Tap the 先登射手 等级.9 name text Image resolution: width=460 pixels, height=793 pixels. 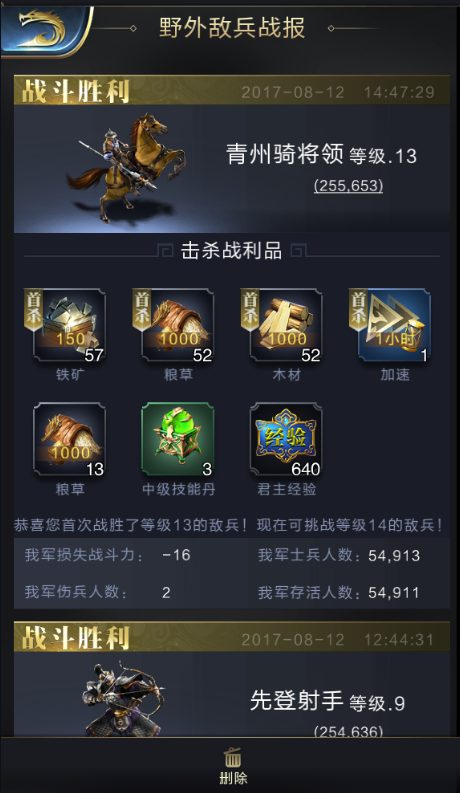(327, 701)
